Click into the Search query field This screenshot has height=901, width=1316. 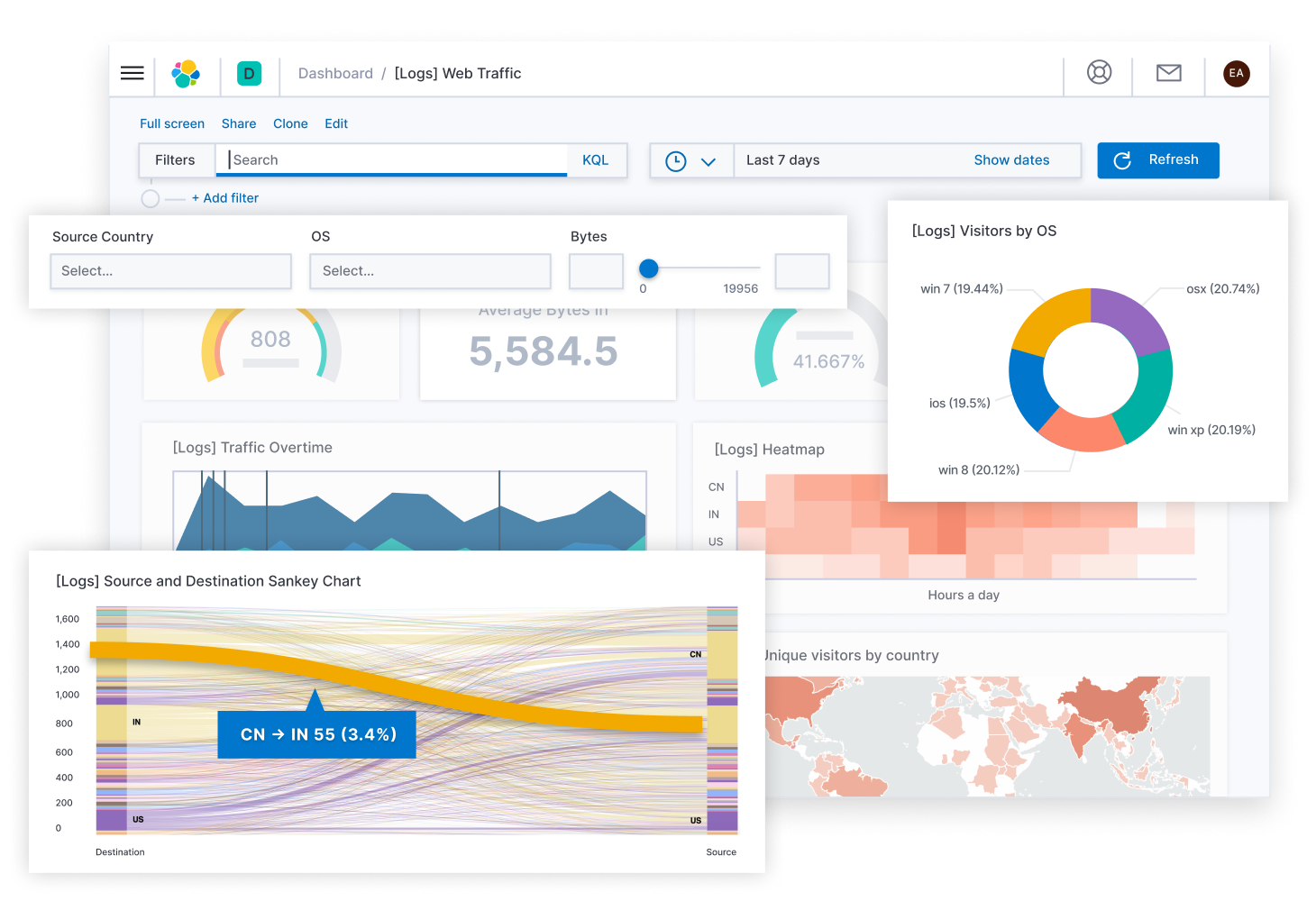tap(392, 159)
